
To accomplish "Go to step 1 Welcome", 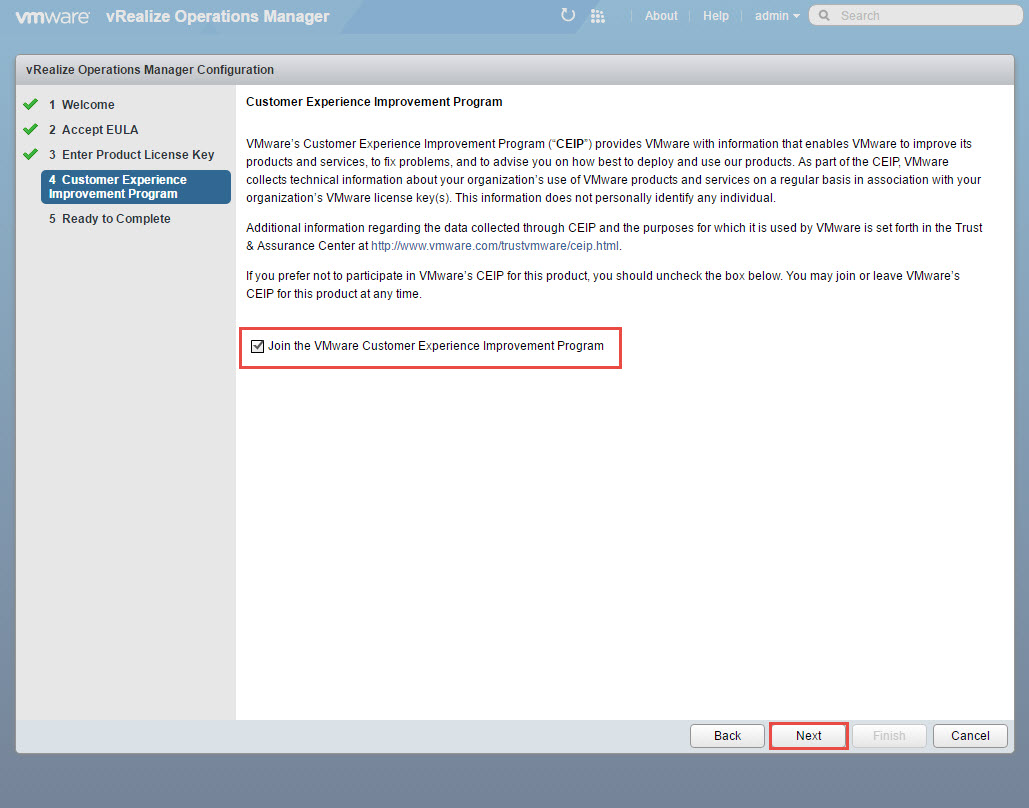I will (x=88, y=104).
